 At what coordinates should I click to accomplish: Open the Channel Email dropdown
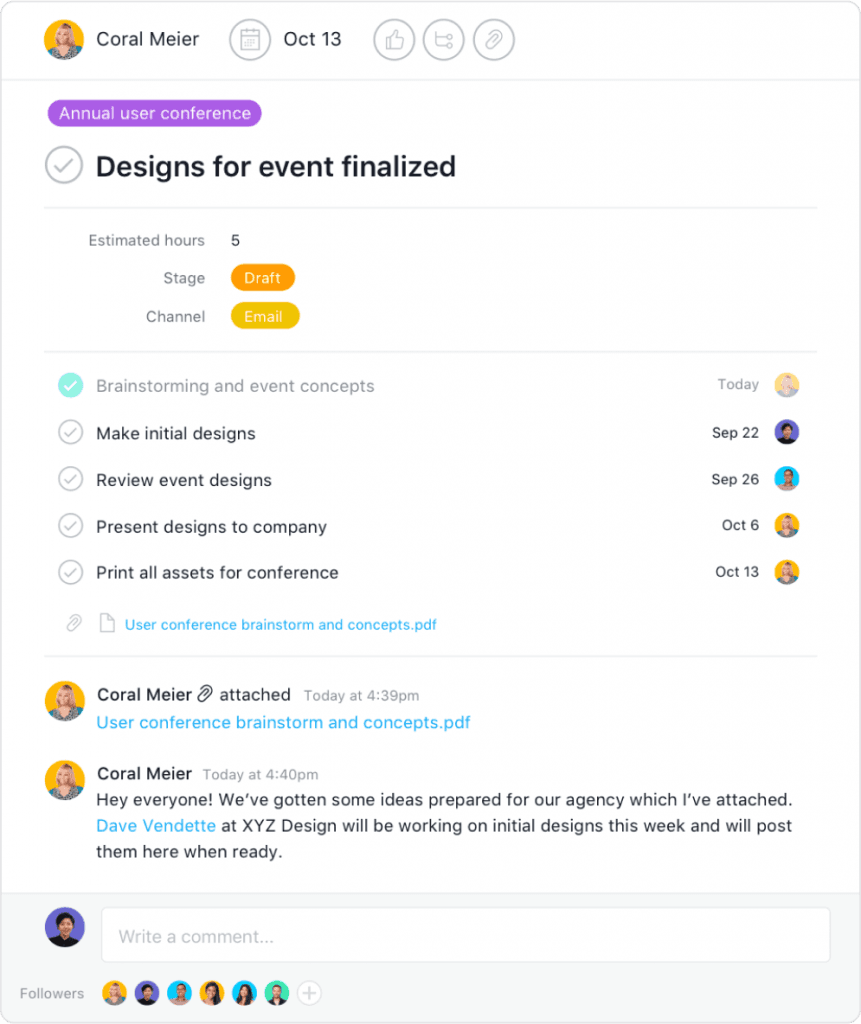click(264, 316)
